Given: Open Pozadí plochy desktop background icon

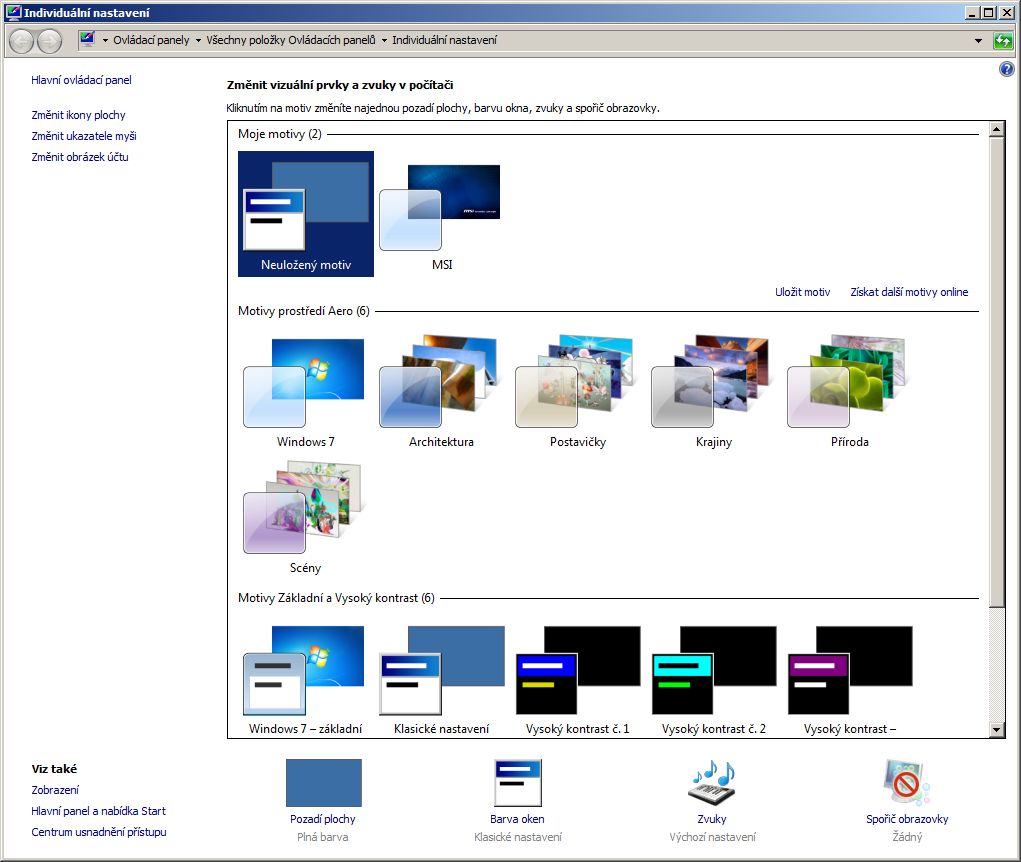Looking at the screenshot, I should point(324,783).
